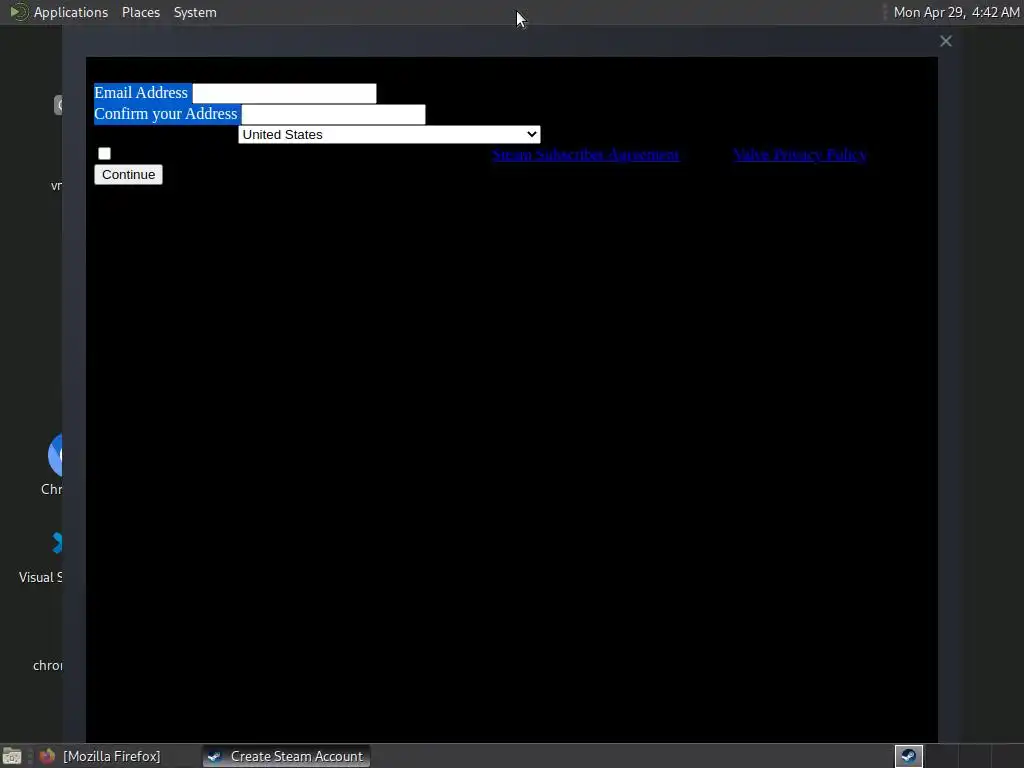Select Create Steam Account taskbar entry

(x=286, y=756)
